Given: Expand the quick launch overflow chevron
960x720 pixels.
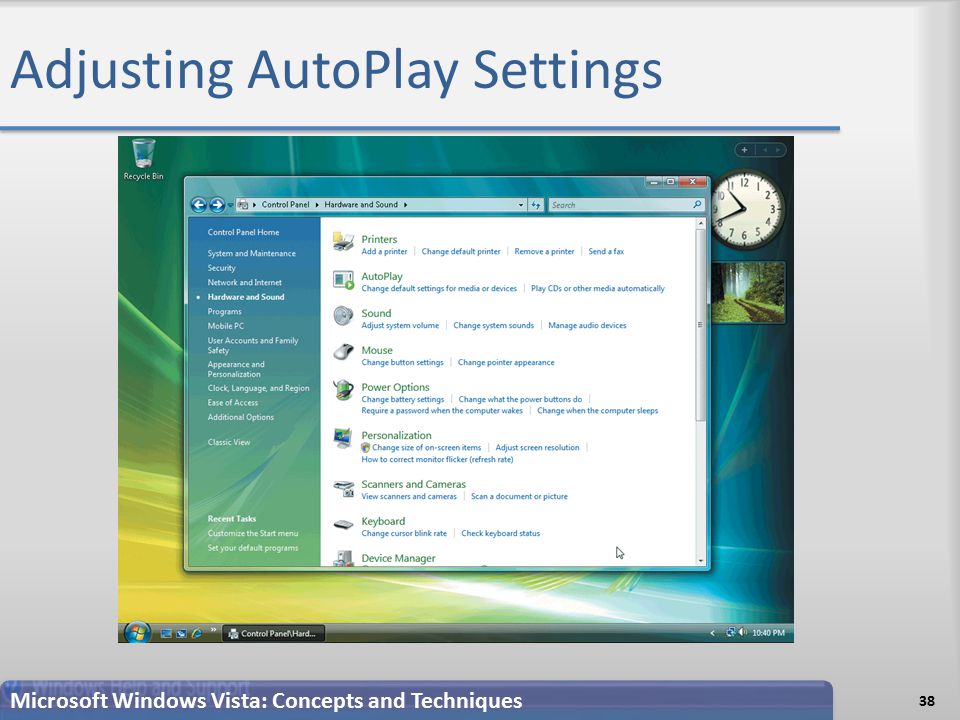Looking at the screenshot, I should 213,629.
